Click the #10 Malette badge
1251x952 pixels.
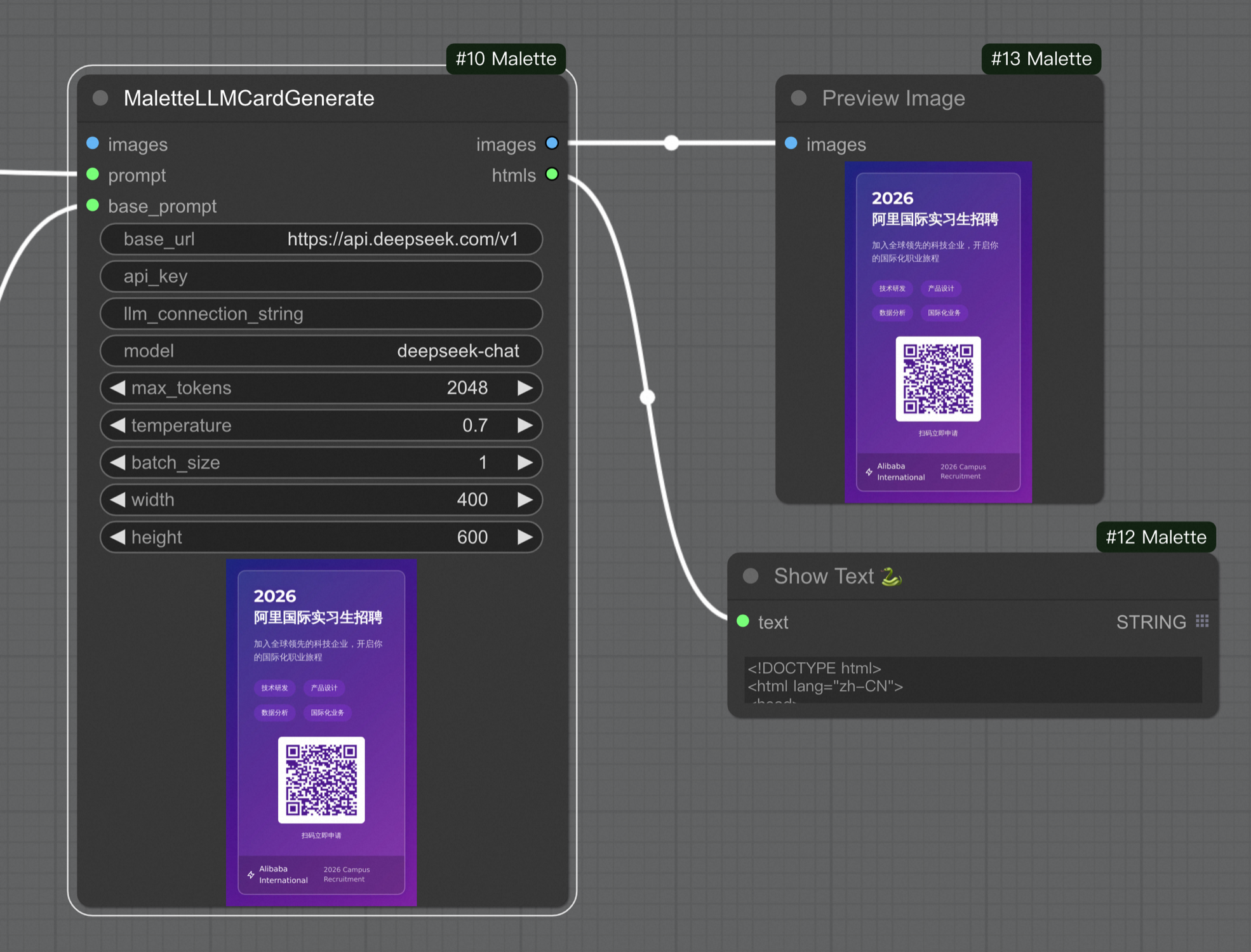(506, 59)
